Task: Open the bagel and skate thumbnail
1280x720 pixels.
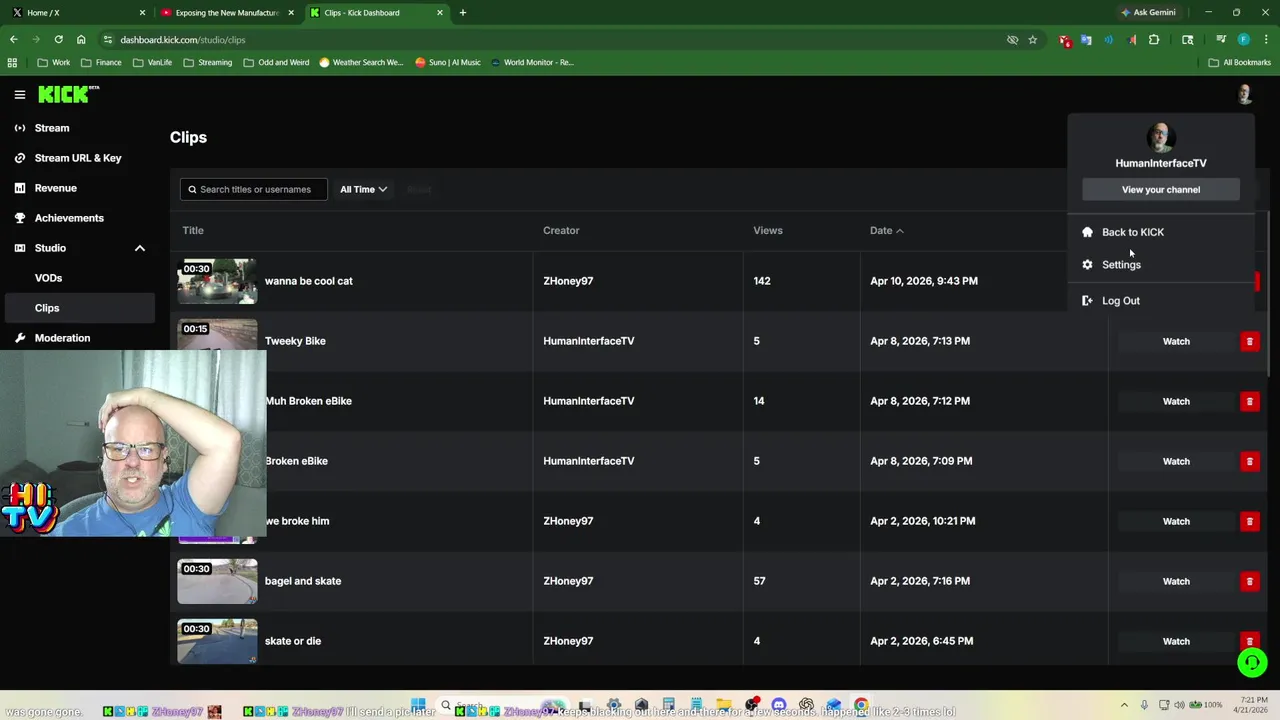Action: [x=217, y=581]
